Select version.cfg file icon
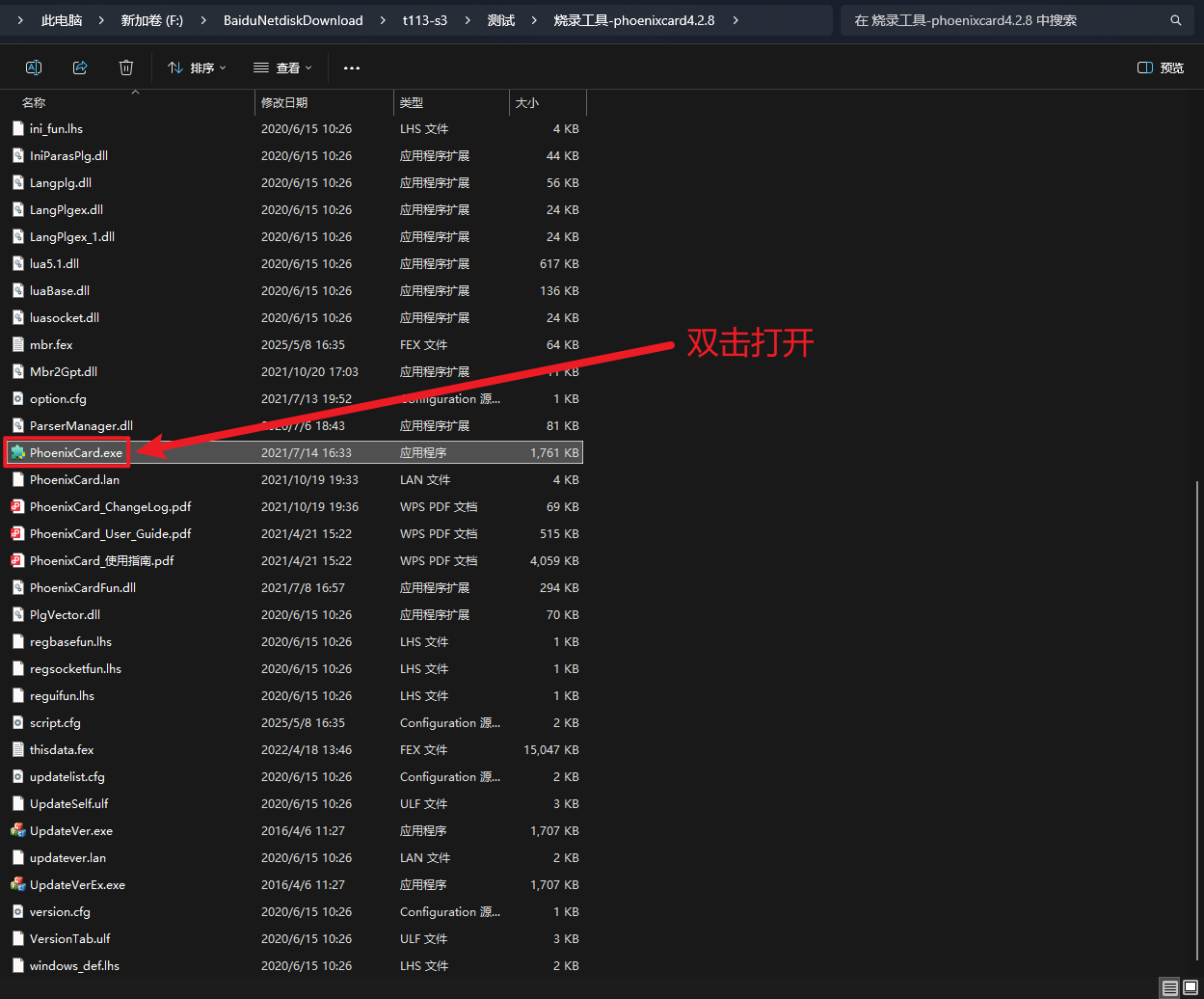 coord(17,911)
